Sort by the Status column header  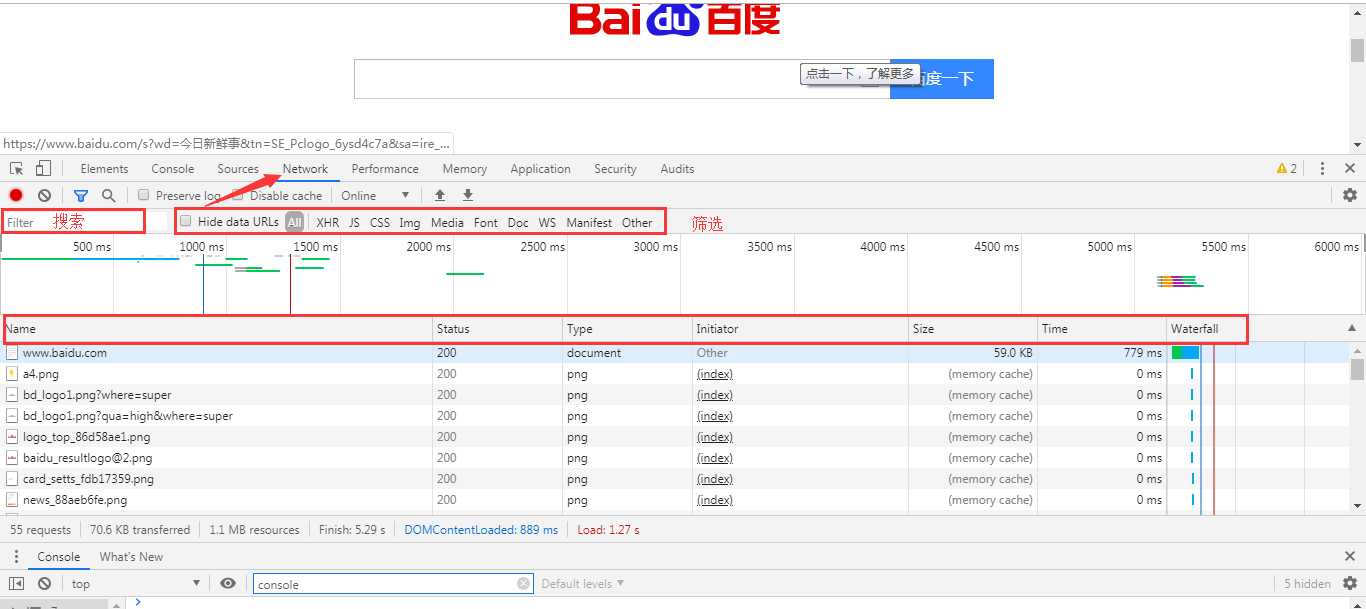pyautogui.click(x=498, y=328)
